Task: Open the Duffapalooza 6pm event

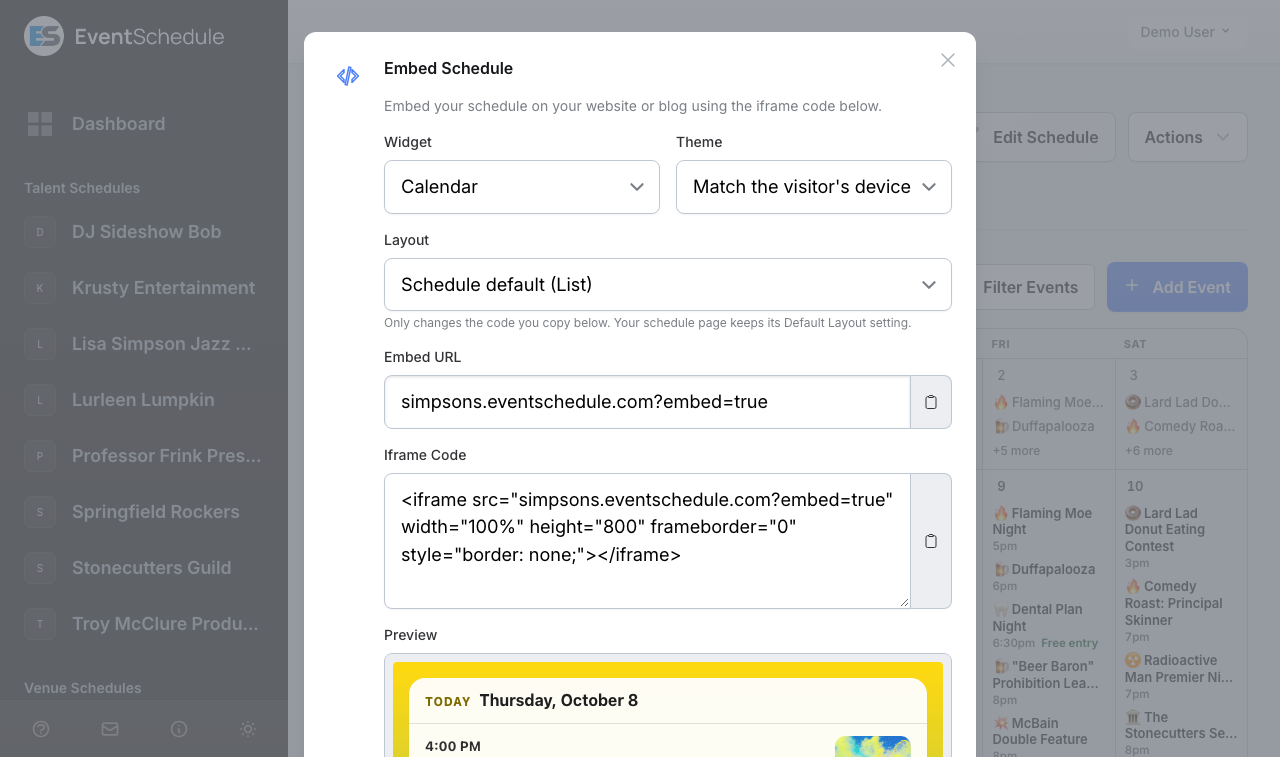Action: click(x=1045, y=577)
